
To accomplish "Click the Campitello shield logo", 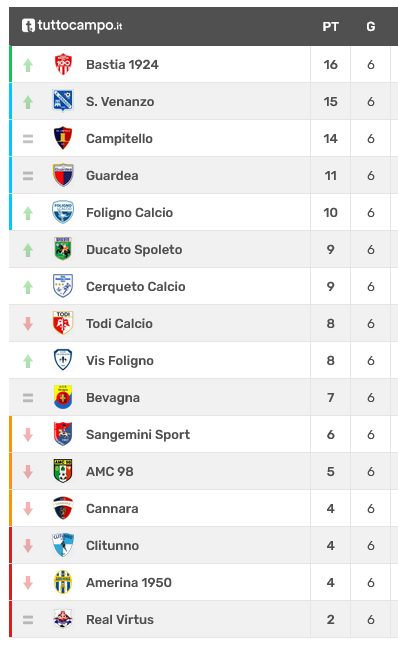I will tap(63, 138).
